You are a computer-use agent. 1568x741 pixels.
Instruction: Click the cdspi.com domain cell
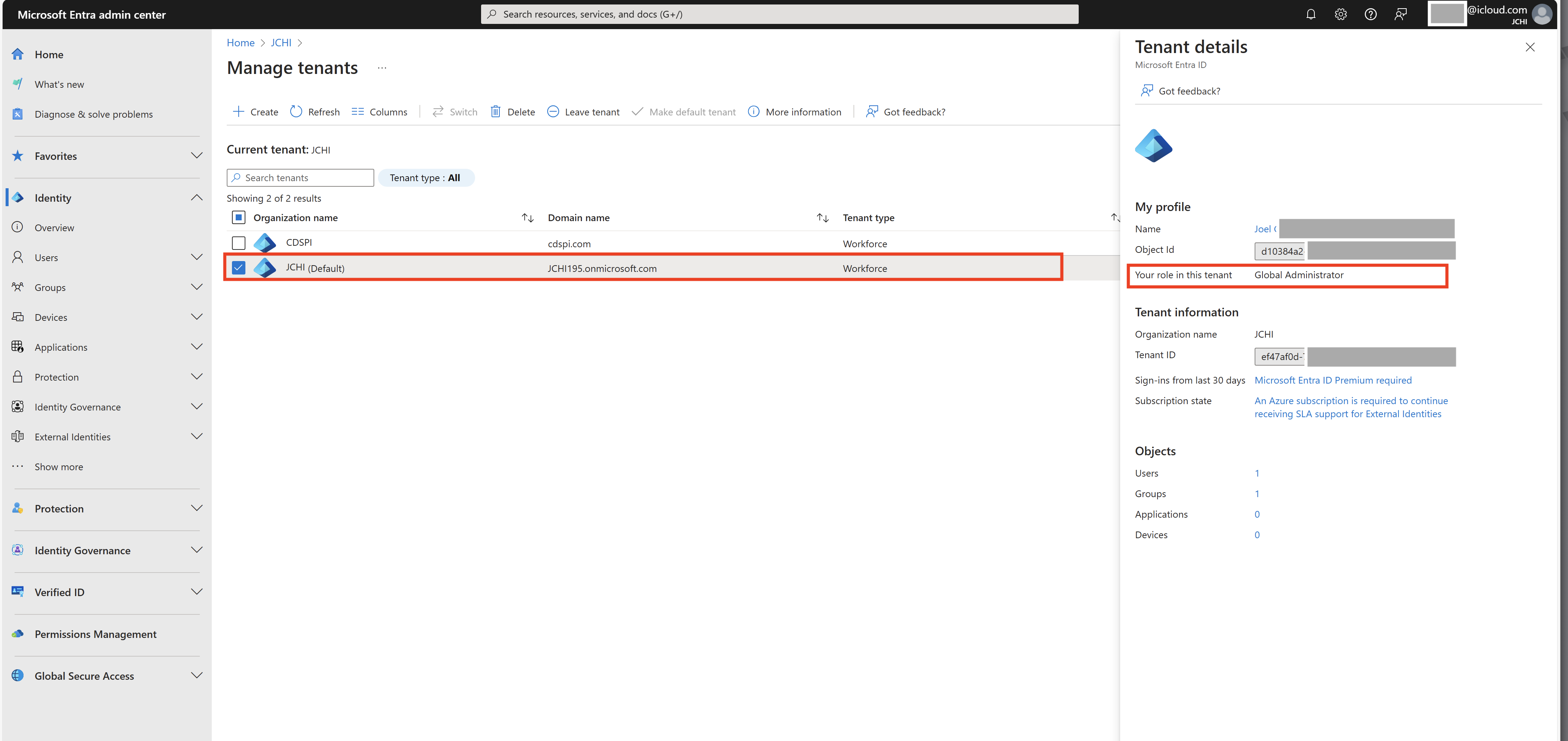pos(569,244)
